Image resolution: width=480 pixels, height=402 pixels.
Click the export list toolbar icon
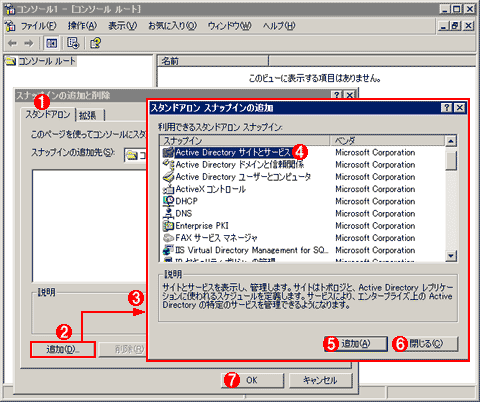73,43
